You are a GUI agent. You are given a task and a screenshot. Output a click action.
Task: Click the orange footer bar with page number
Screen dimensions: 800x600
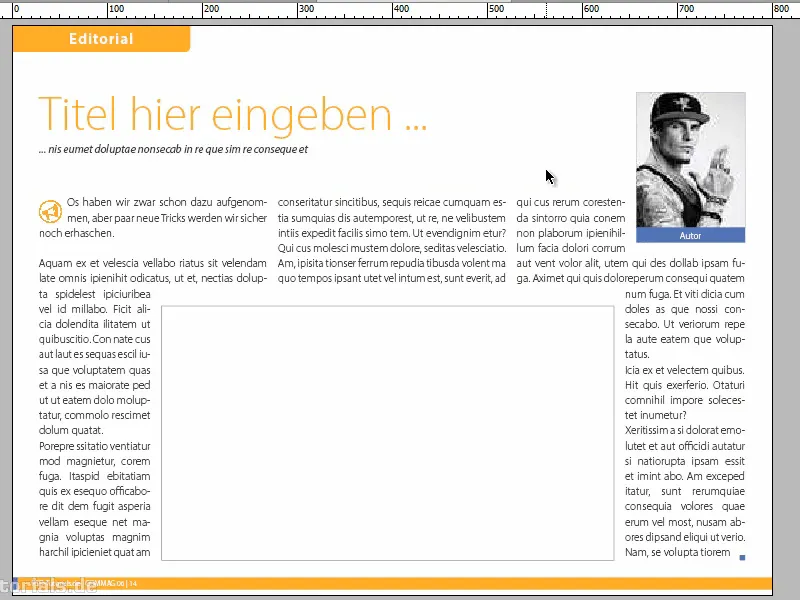(392, 583)
